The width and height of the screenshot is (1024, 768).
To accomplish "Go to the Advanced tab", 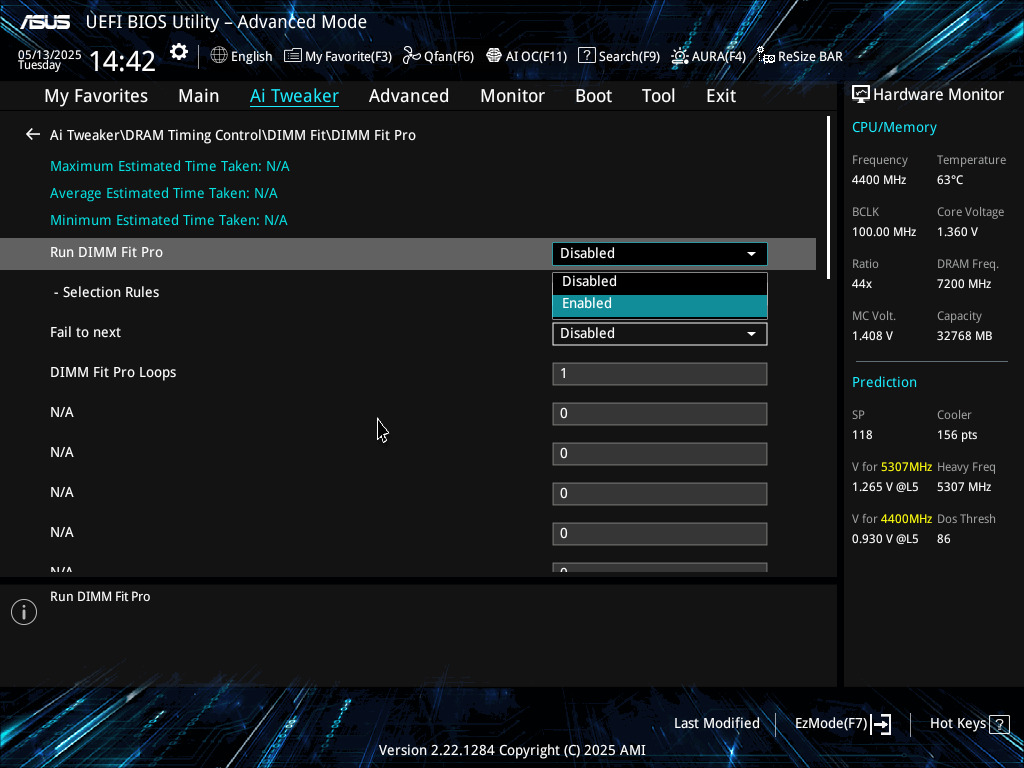I will click(x=409, y=96).
